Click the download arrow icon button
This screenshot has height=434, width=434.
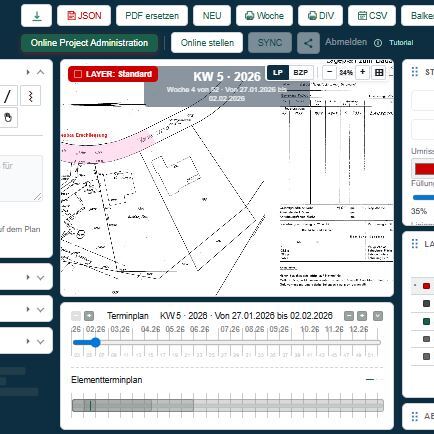[x=37, y=16]
